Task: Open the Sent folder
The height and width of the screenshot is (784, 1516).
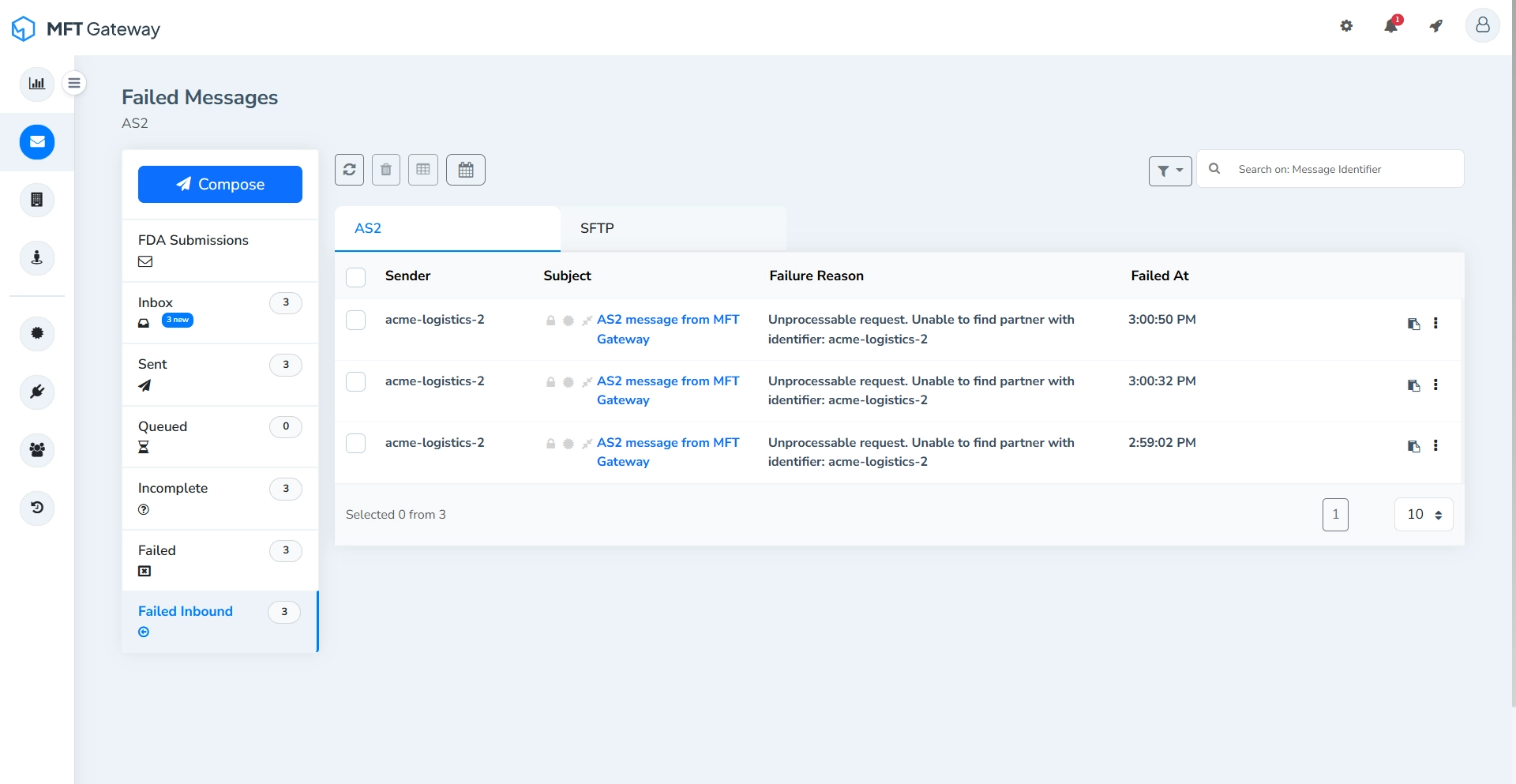Action: 220,374
